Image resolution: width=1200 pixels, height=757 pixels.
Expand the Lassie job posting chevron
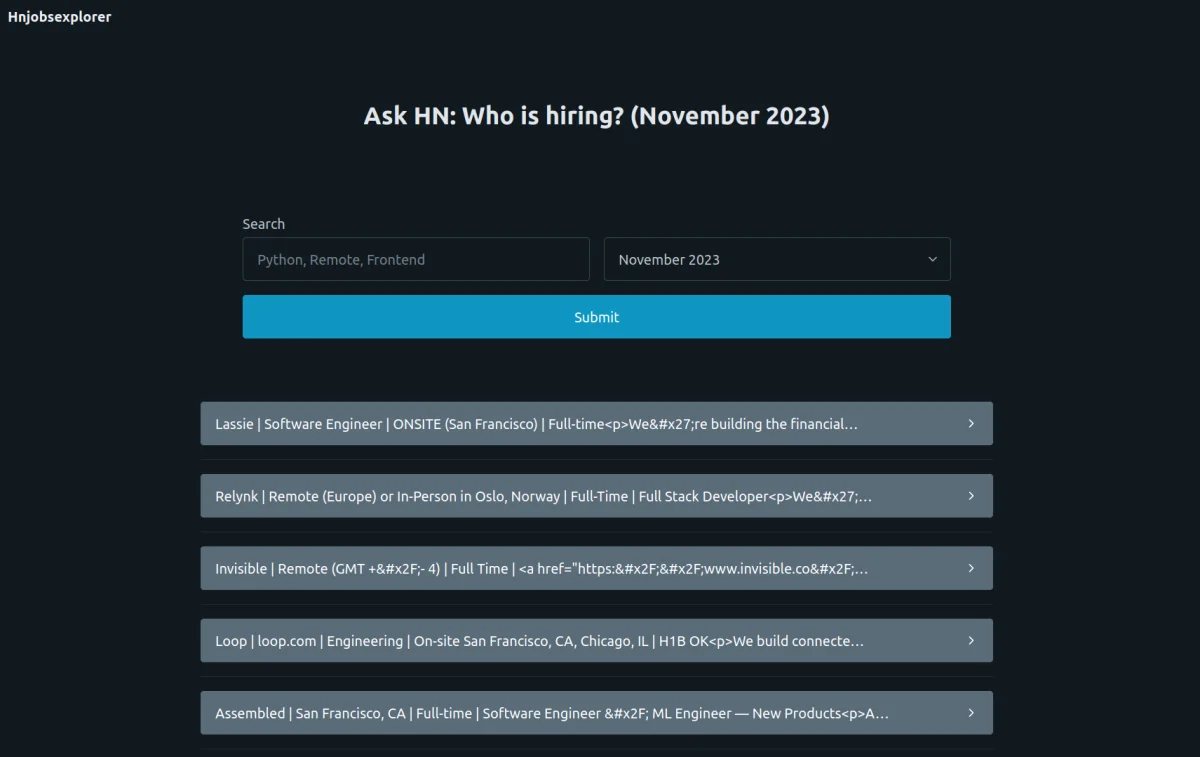[x=970, y=424]
